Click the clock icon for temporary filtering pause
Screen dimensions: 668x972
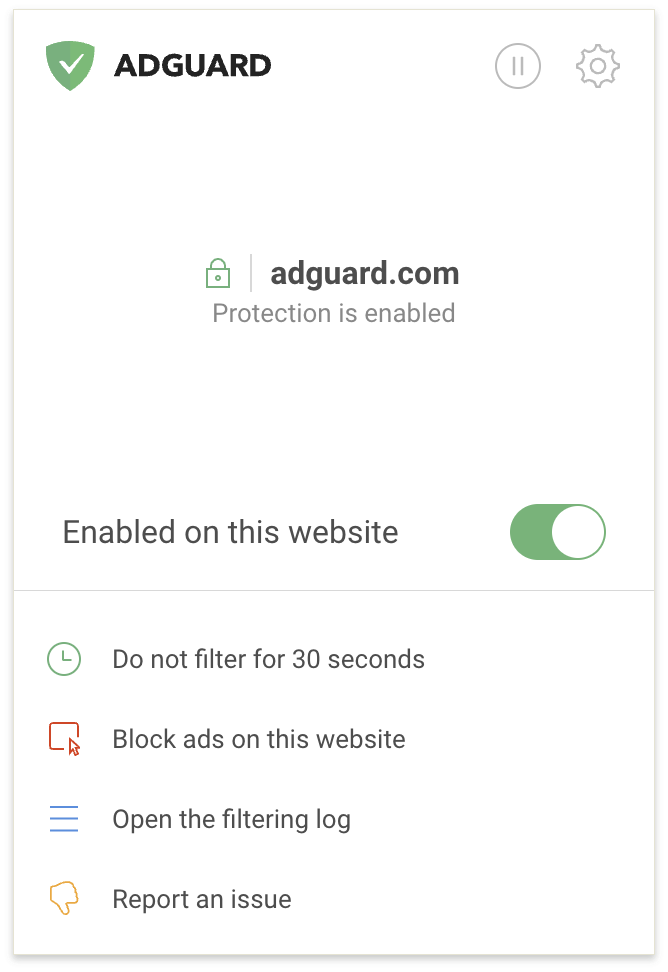point(64,659)
